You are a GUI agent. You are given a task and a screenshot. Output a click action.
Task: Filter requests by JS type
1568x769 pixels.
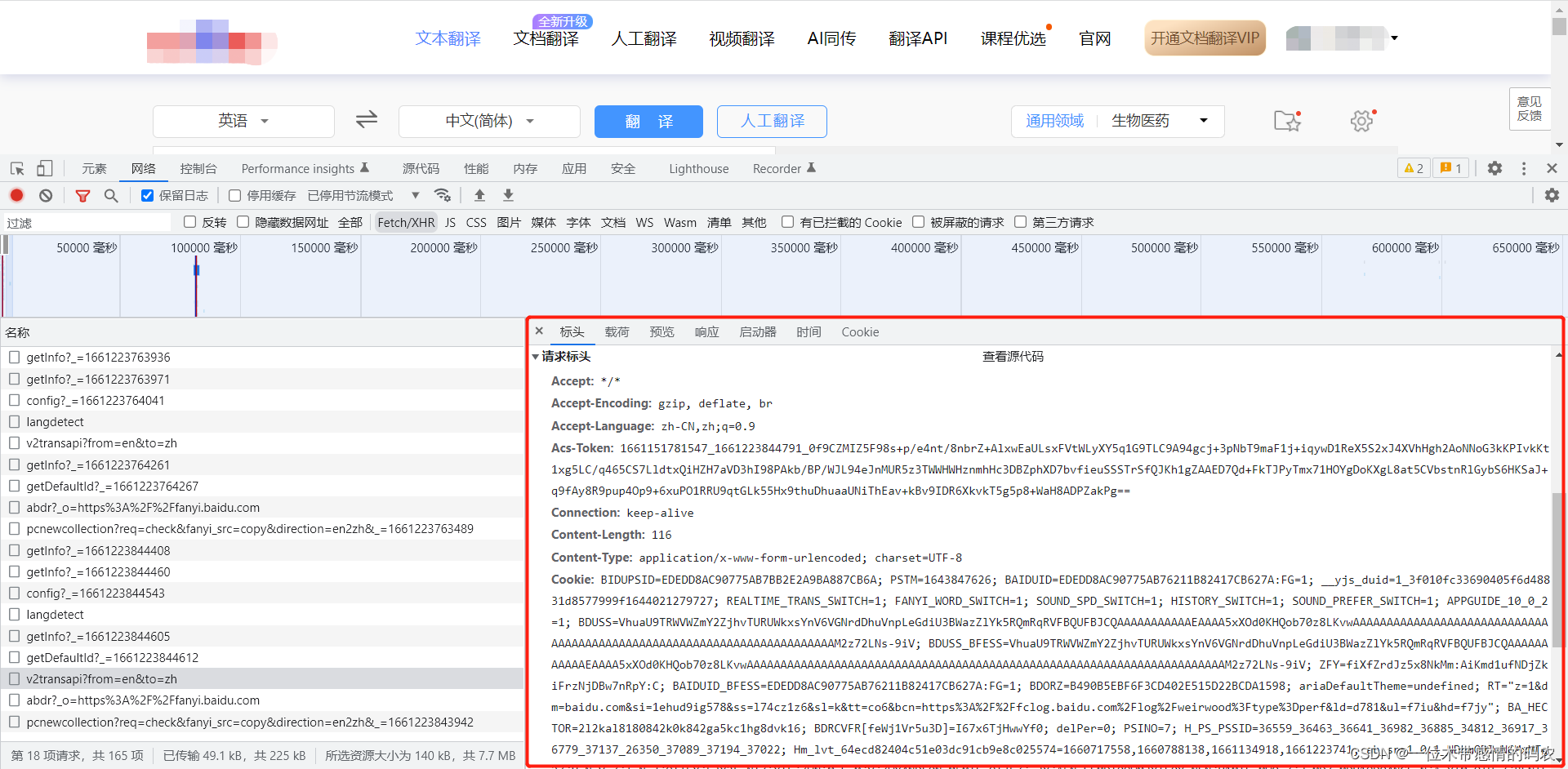(450, 222)
